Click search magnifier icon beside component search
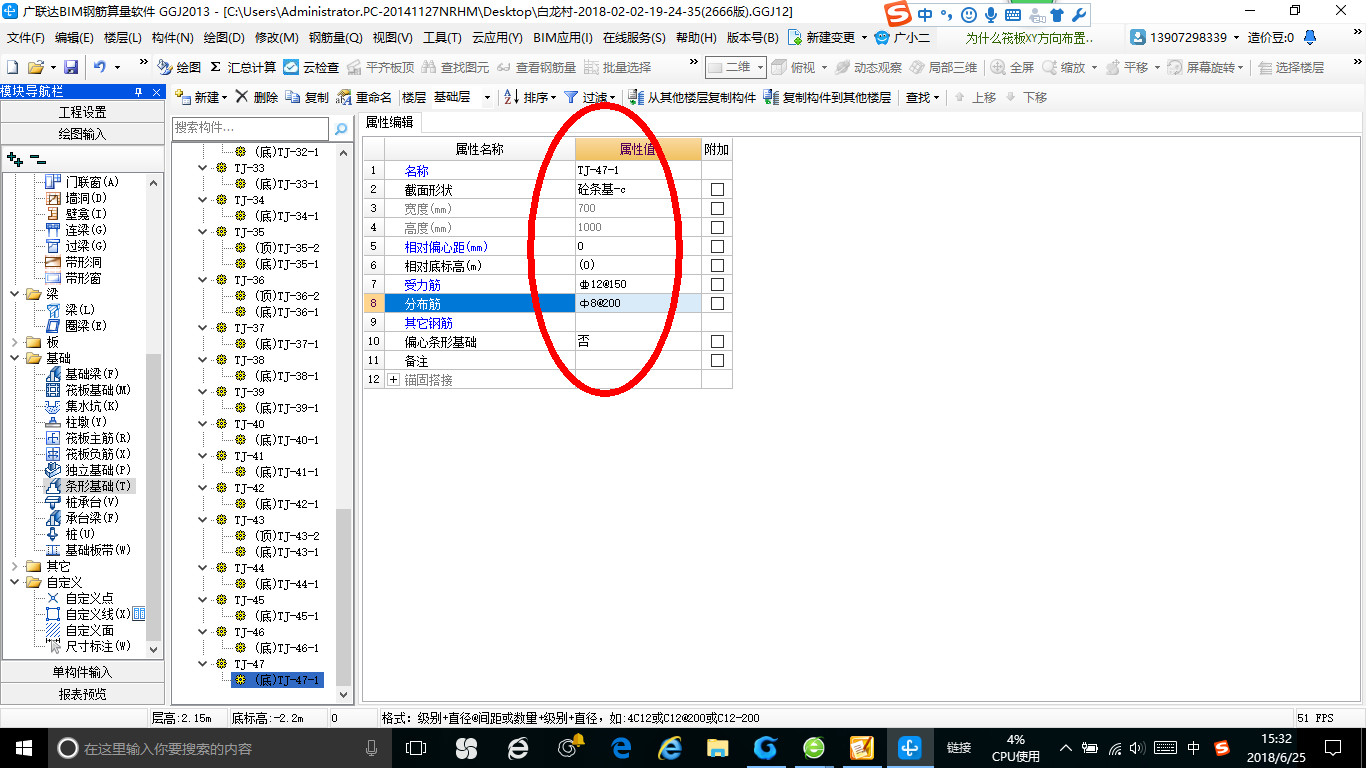Screen dimensions: 1366x768 (341, 128)
